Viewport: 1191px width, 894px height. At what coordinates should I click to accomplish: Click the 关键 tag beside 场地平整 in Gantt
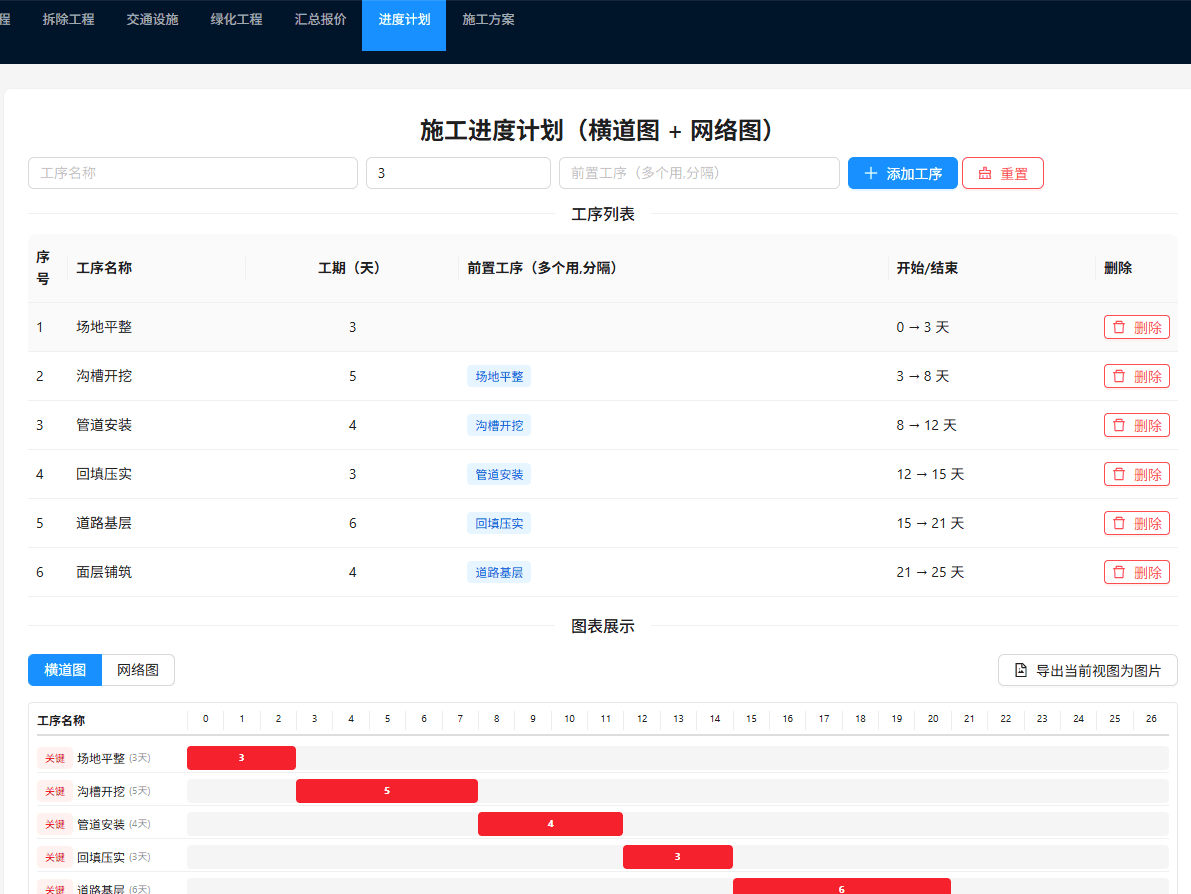click(x=55, y=758)
